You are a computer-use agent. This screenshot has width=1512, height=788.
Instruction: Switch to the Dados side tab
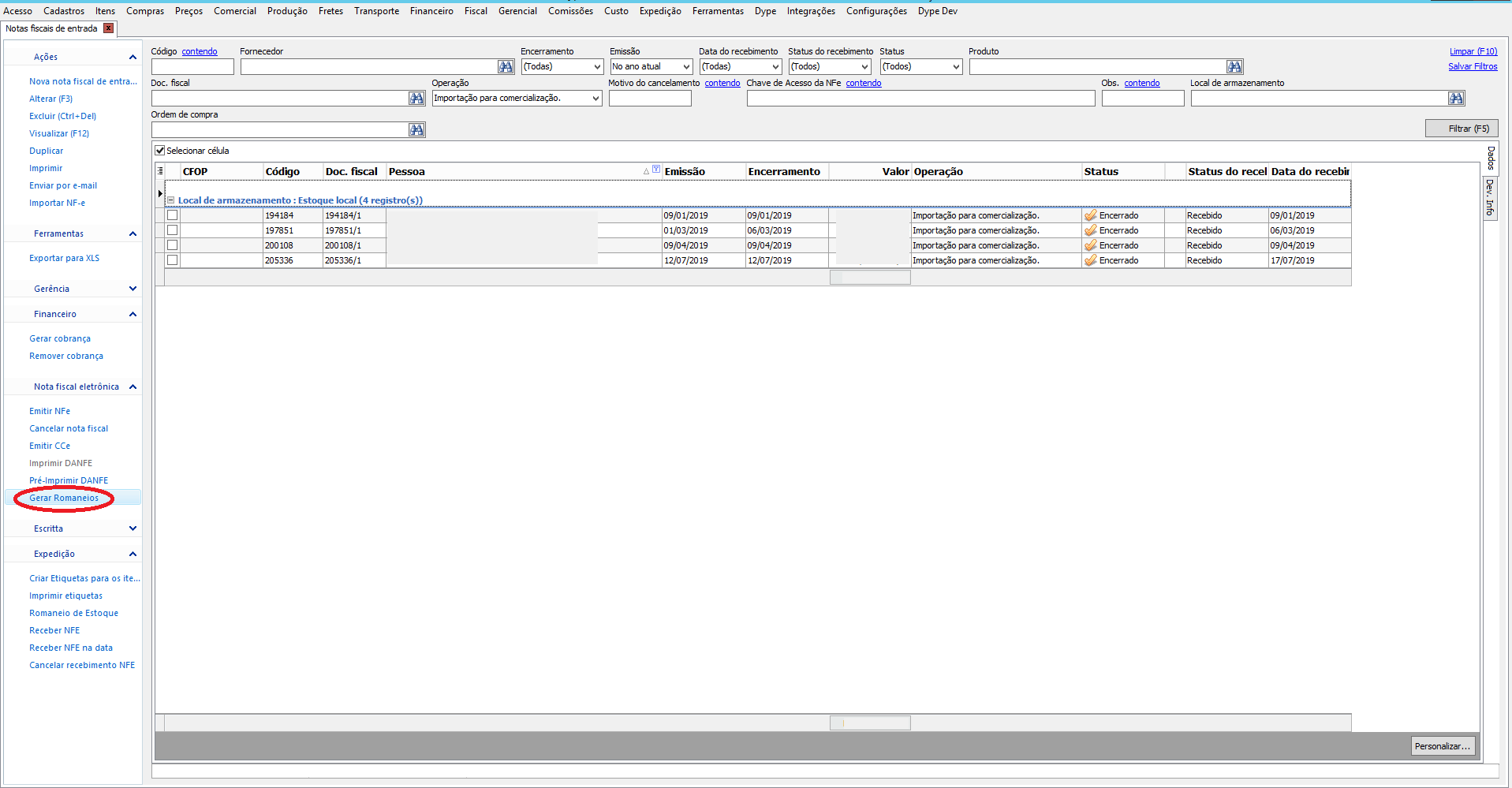click(x=1490, y=158)
